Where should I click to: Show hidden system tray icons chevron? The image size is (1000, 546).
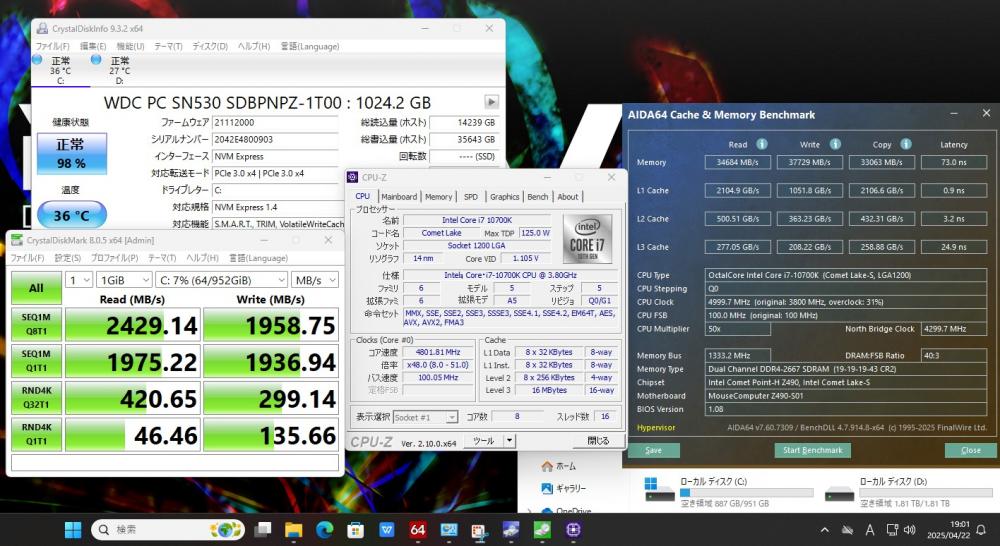coord(825,529)
